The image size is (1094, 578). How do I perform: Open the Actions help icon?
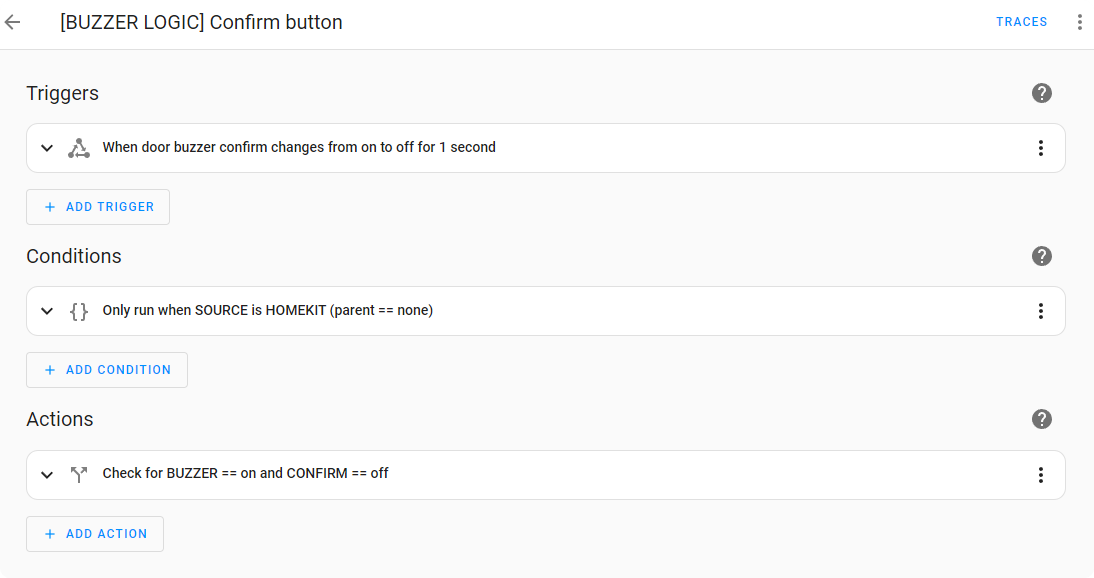[x=1041, y=419]
